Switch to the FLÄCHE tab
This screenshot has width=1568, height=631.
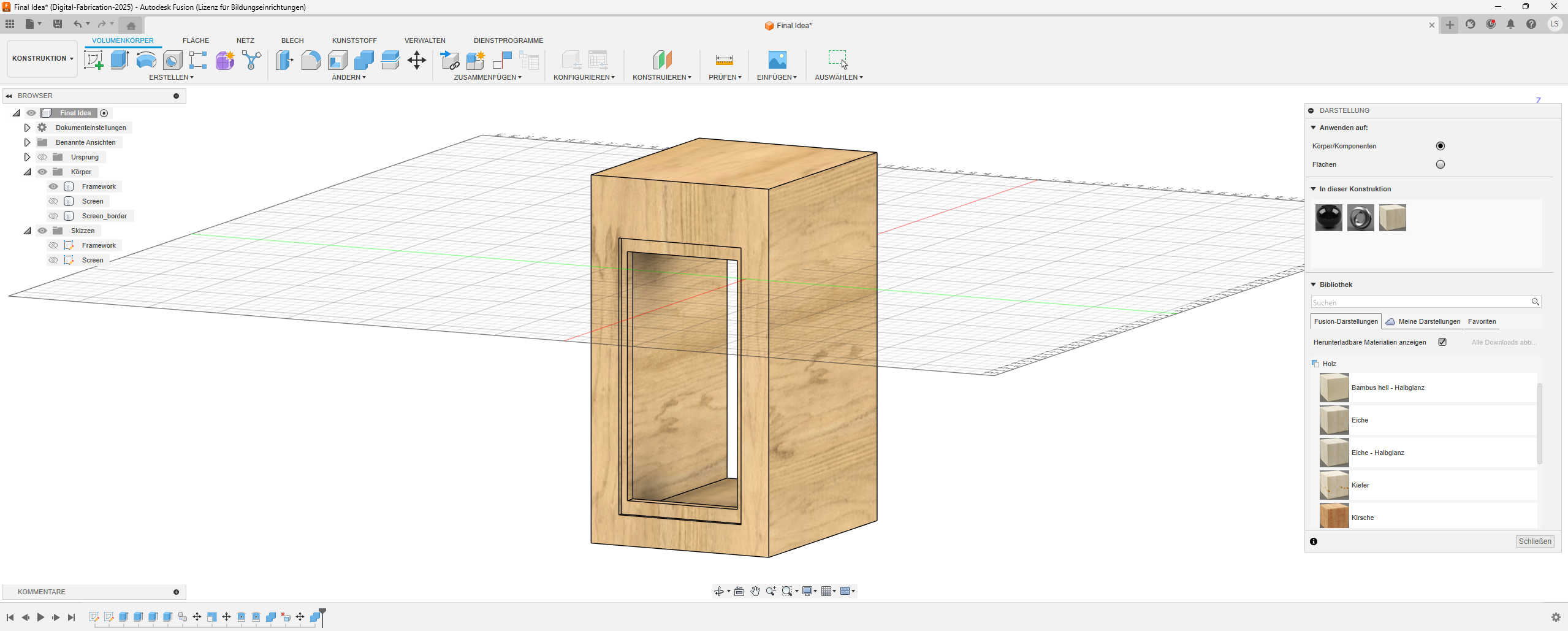click(x=196, y=40)
